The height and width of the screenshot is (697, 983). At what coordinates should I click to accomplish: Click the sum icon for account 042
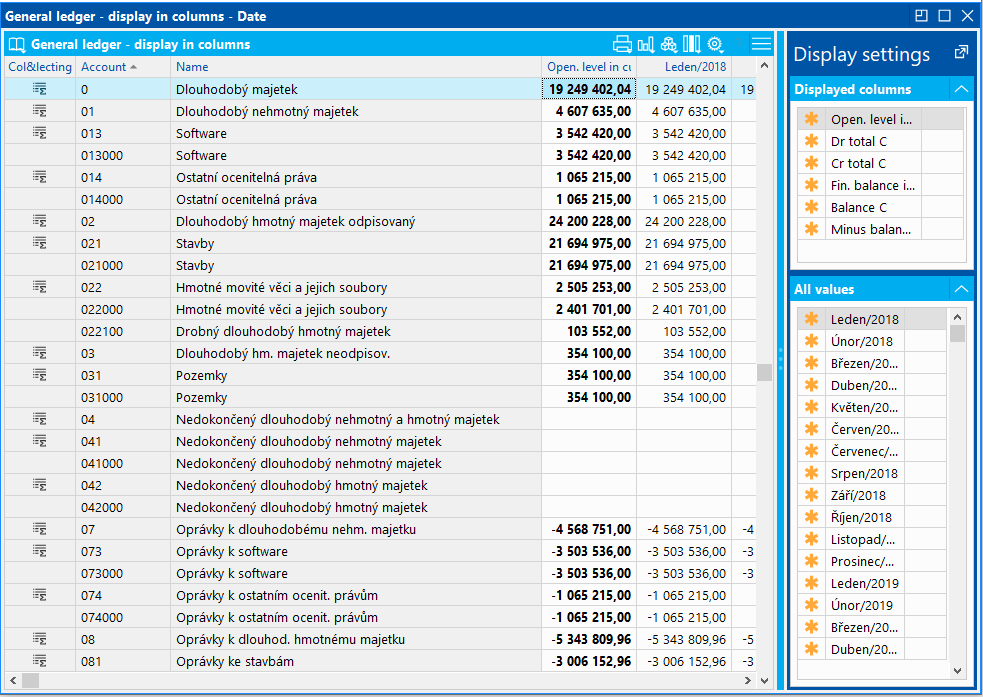pyautogui.click(x=39, y=485)
